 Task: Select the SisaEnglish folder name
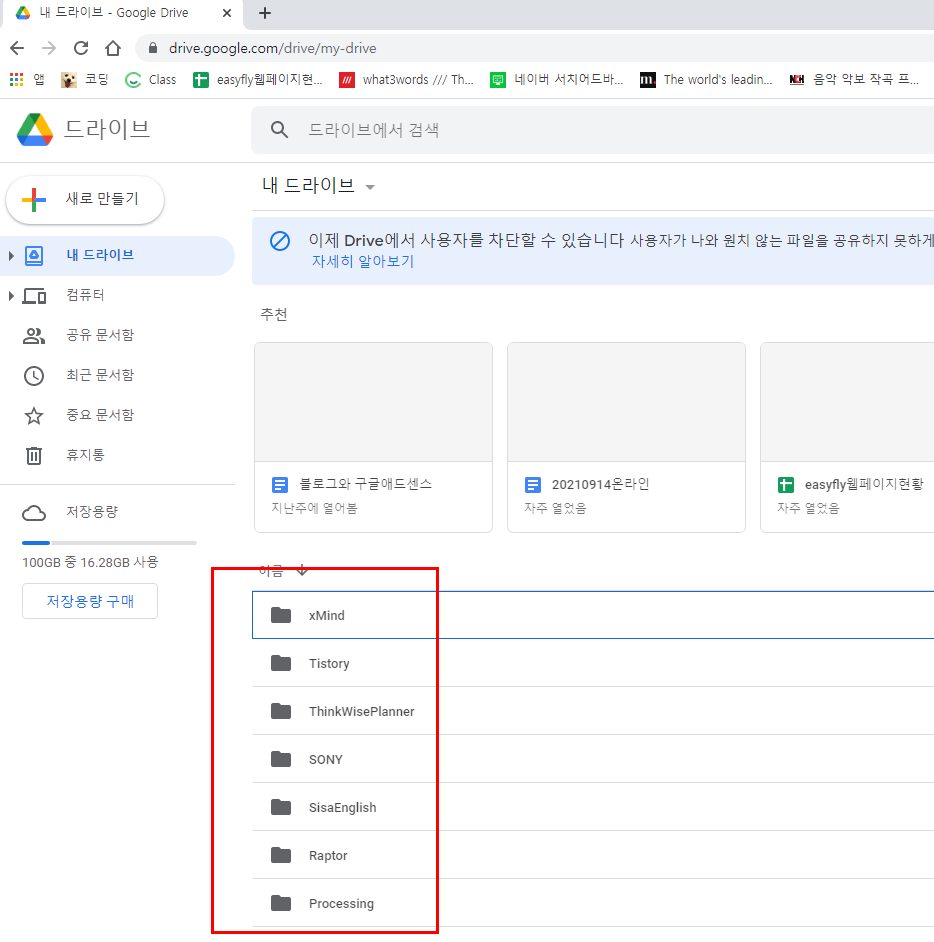342,807
